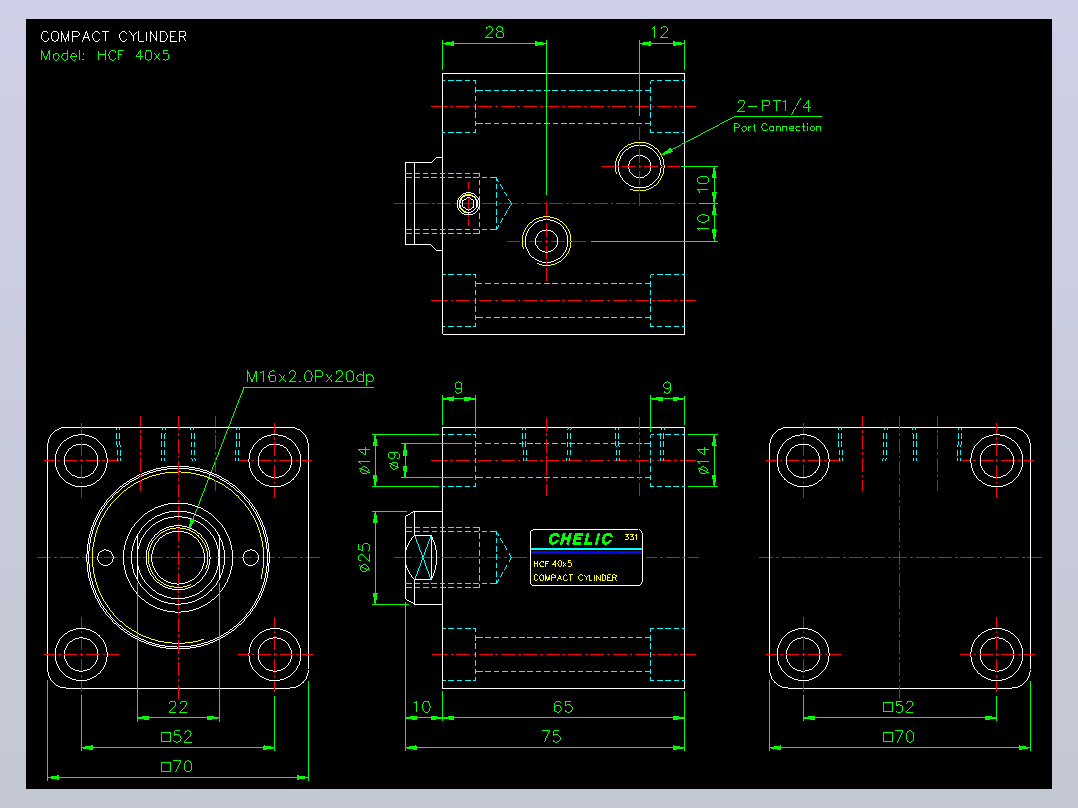Image resolution: width=1078 pixels, height=808 pixels.
Task: Click the 'Model: HCF 40x5' label
Action: tap(104, 56)
